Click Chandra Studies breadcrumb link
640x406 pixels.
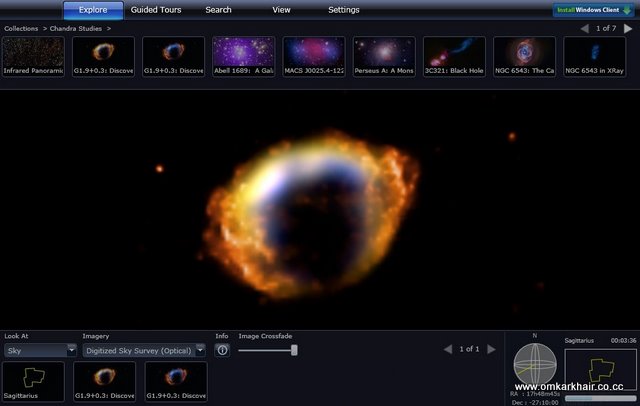[76, 29]
